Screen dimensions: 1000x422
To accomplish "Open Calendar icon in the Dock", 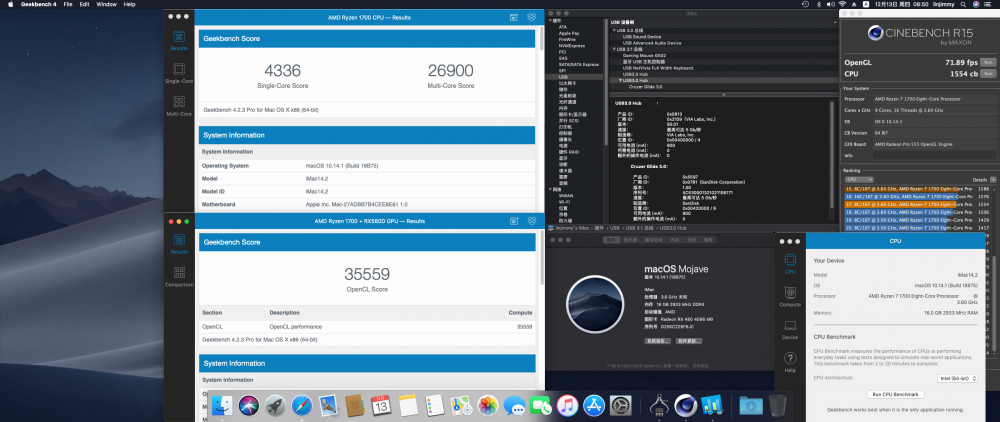I will pos(381,404).
